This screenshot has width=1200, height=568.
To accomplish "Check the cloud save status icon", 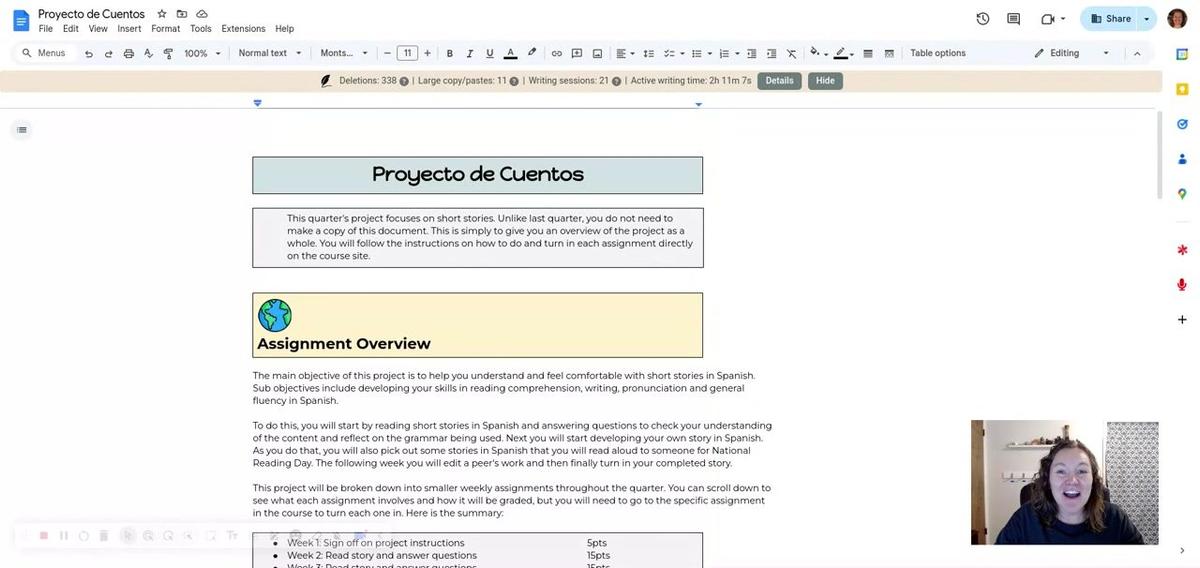I will [x=202, y=14].
